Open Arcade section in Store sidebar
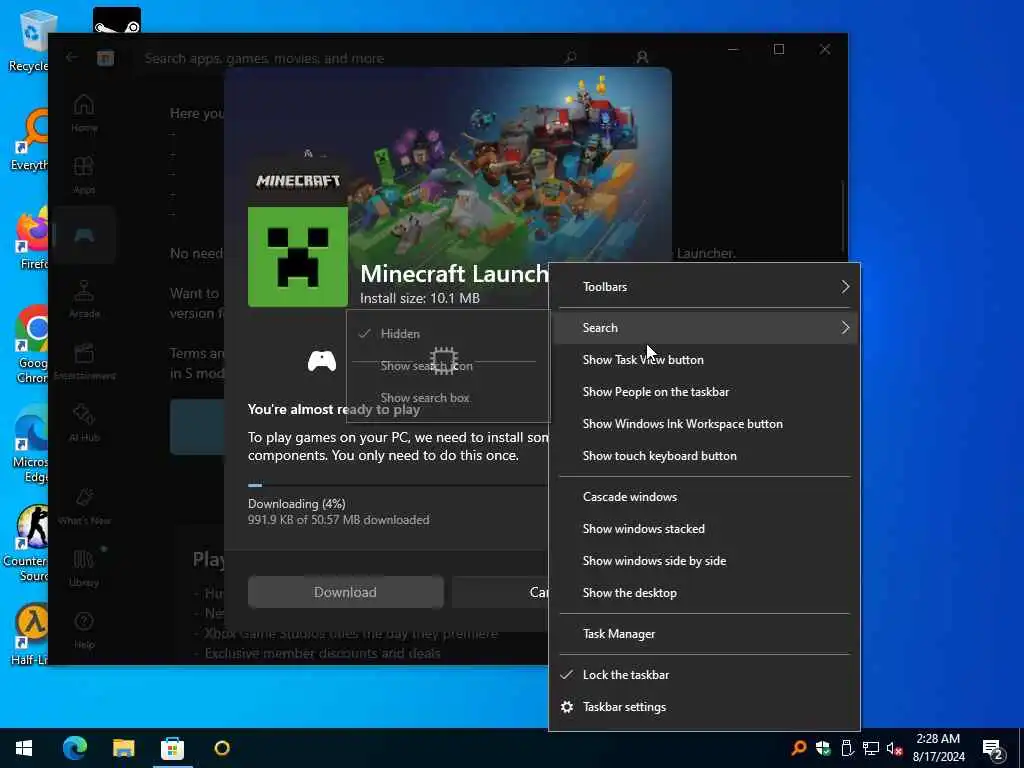The height and width of the screenshot is (768, 1024). [x=84, y=298]
